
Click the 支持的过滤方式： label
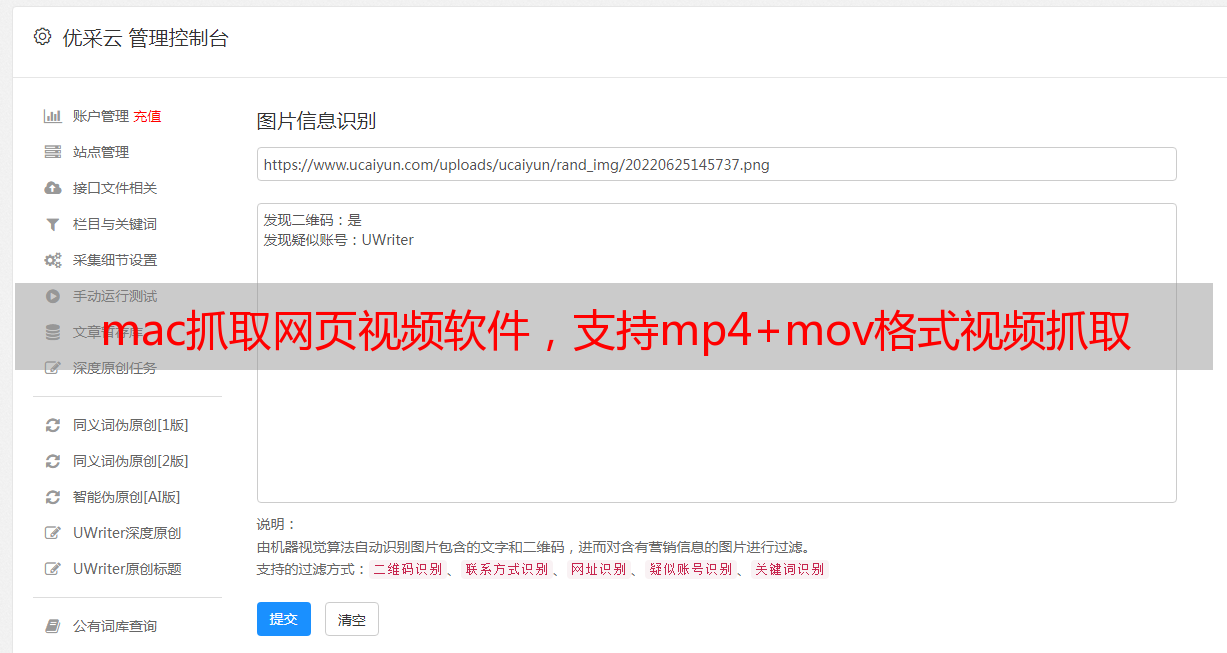[311, 569]
